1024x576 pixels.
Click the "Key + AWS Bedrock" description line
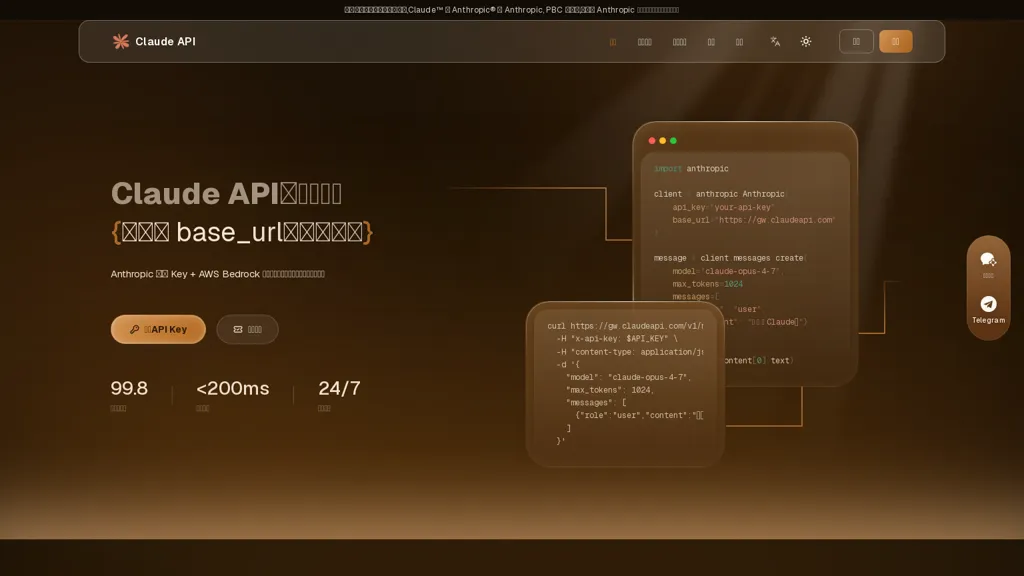click(217, 274)
